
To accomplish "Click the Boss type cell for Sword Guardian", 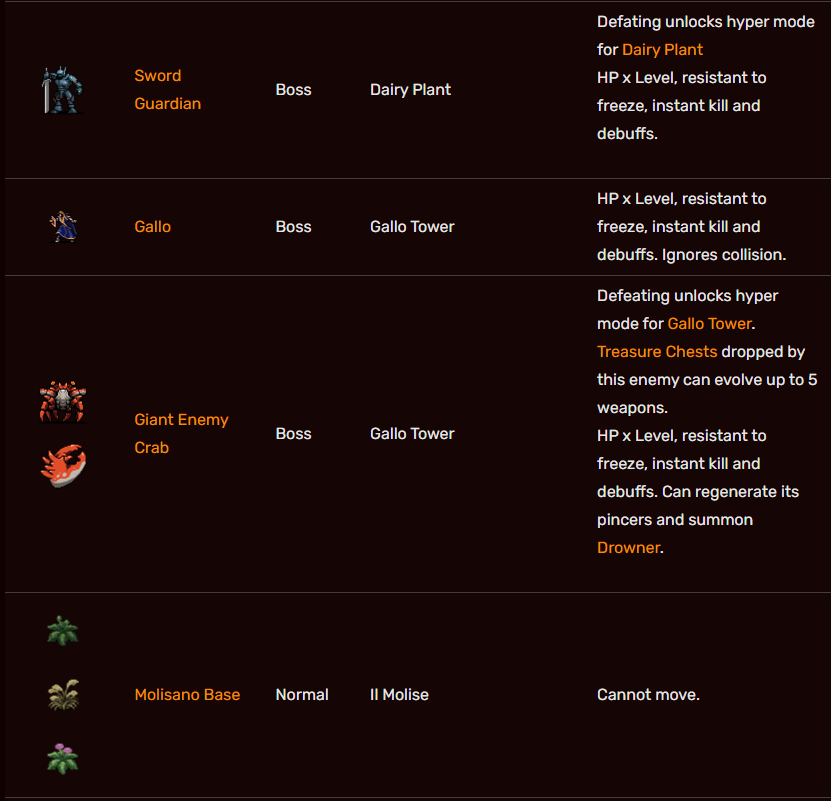I will coord(293,90).
